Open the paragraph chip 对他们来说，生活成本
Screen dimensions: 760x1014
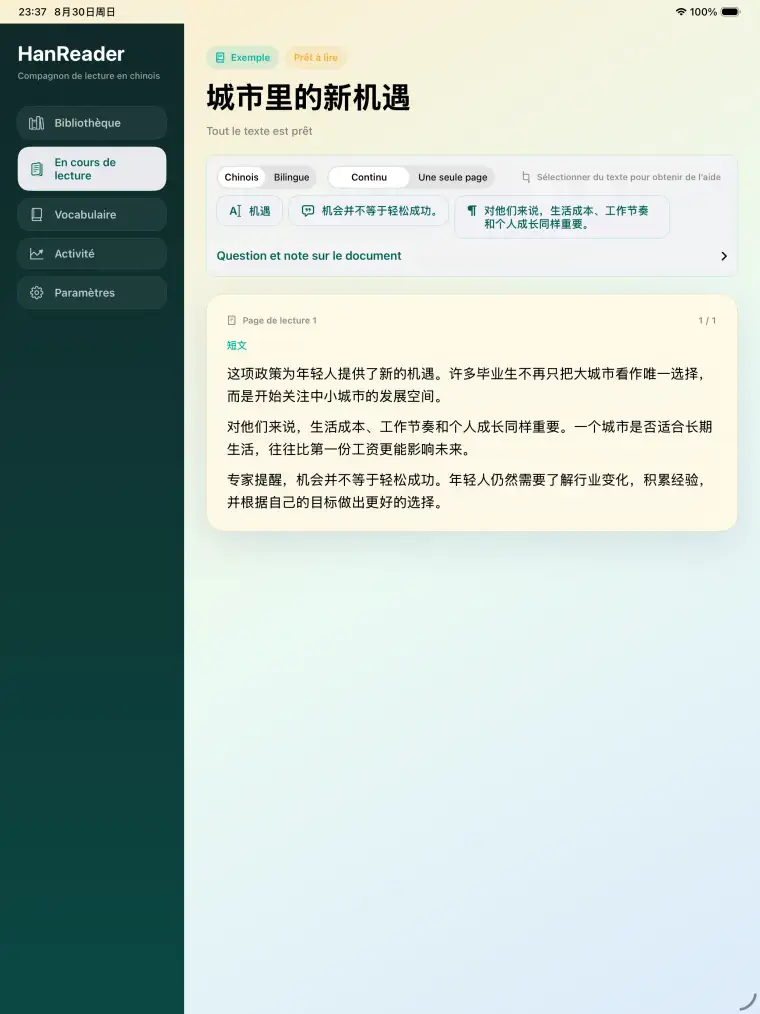point(562,217)
